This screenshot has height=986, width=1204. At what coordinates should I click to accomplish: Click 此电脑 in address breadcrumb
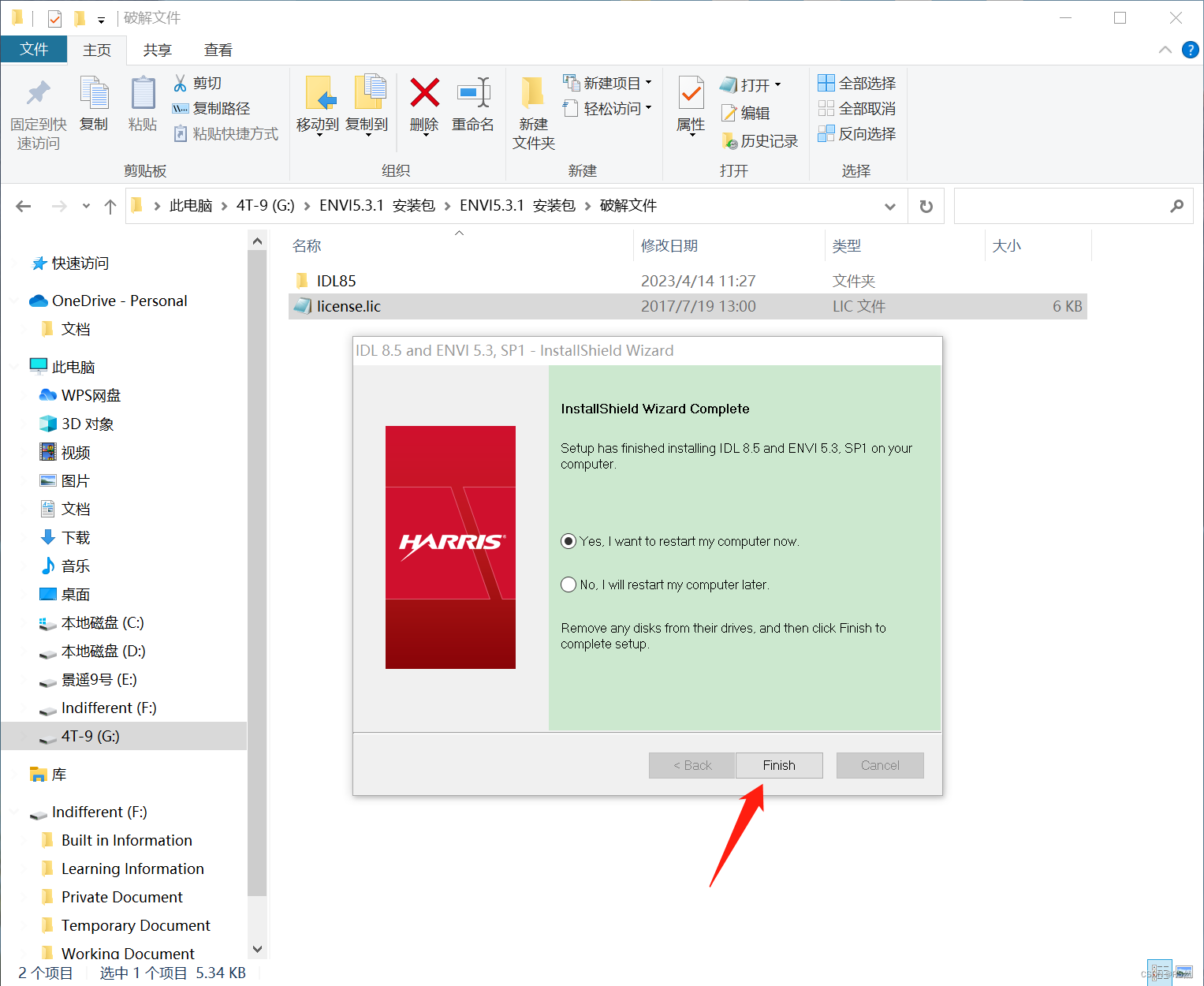tap(191, 206)
